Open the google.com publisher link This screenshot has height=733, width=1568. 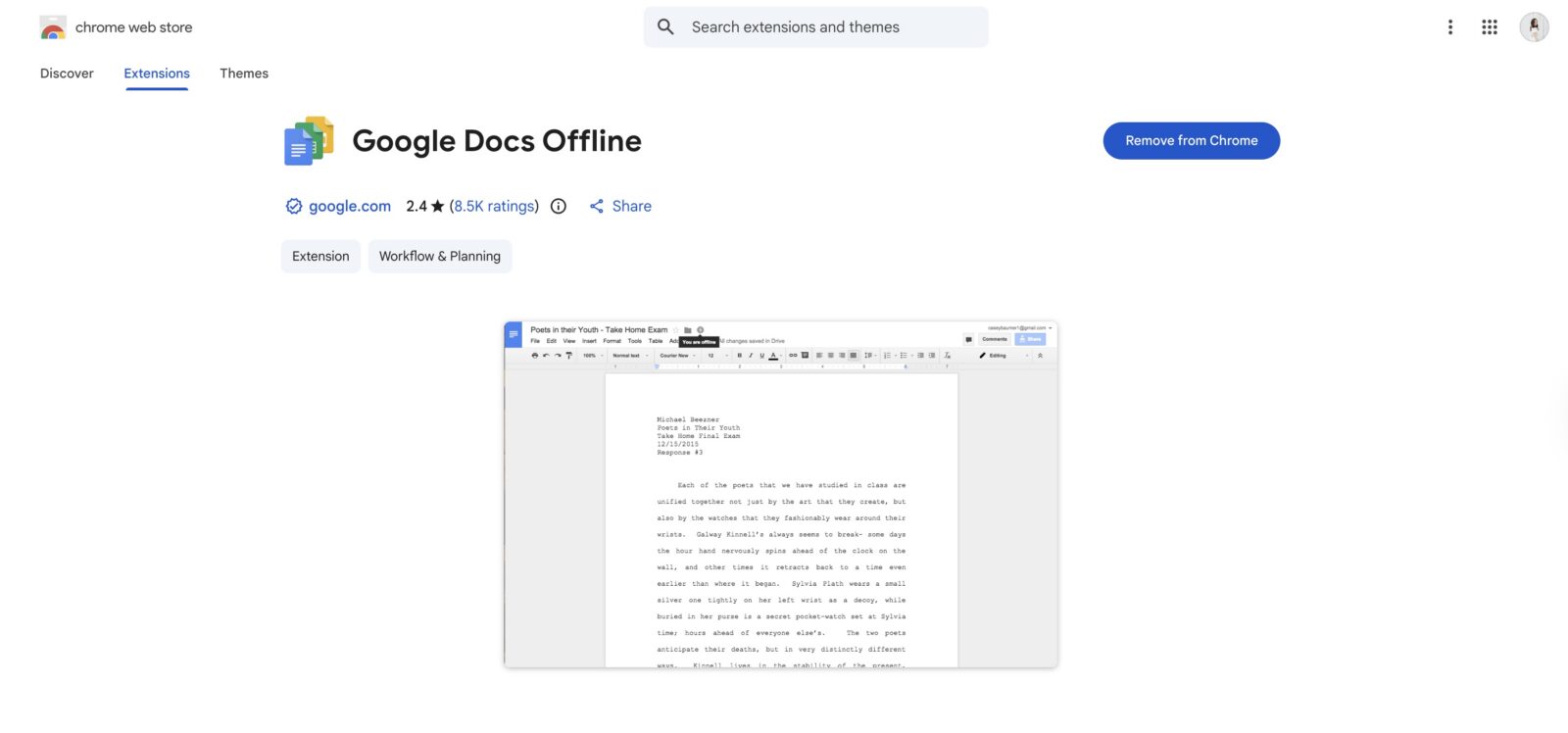pos(350,206)
